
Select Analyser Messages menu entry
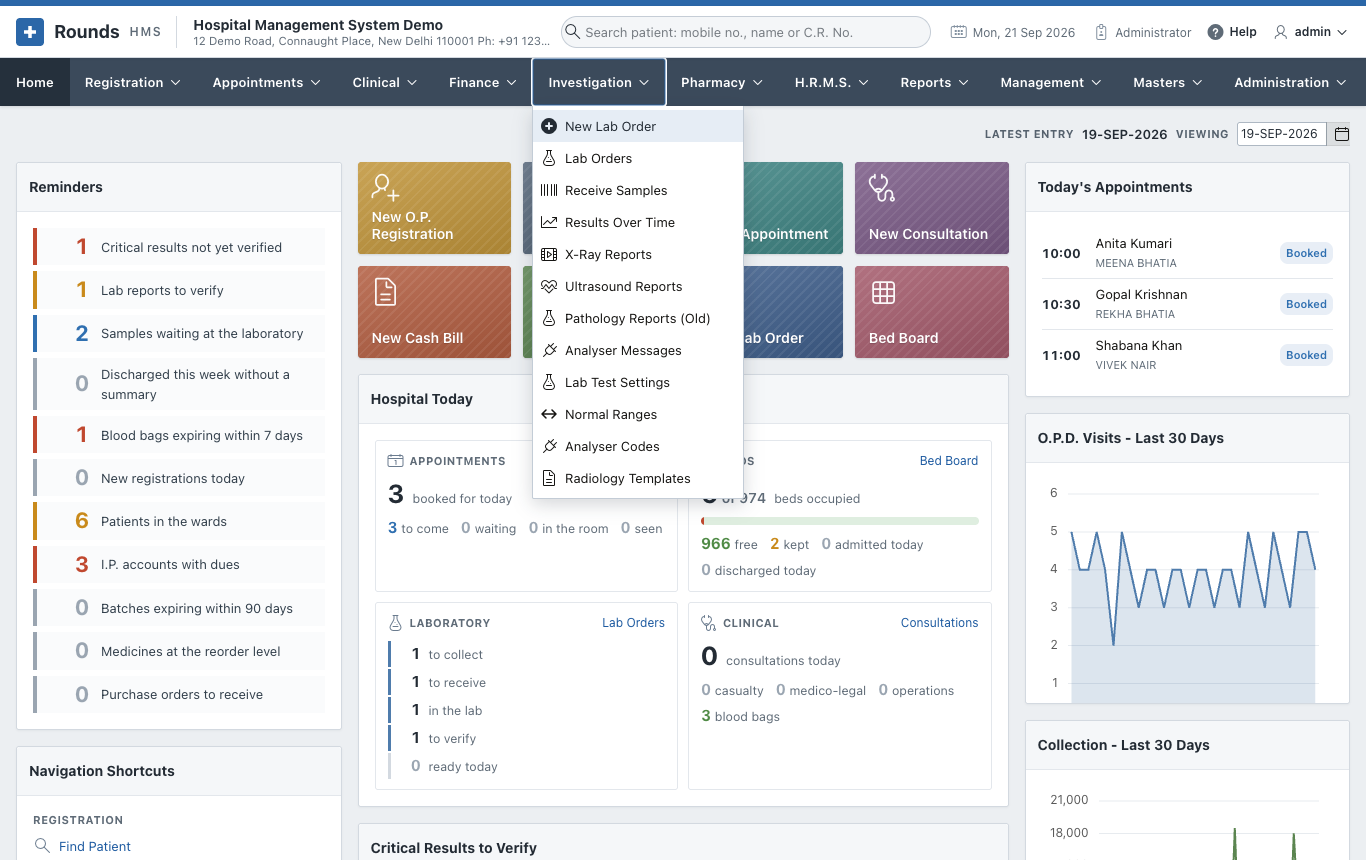coord(638,350)
